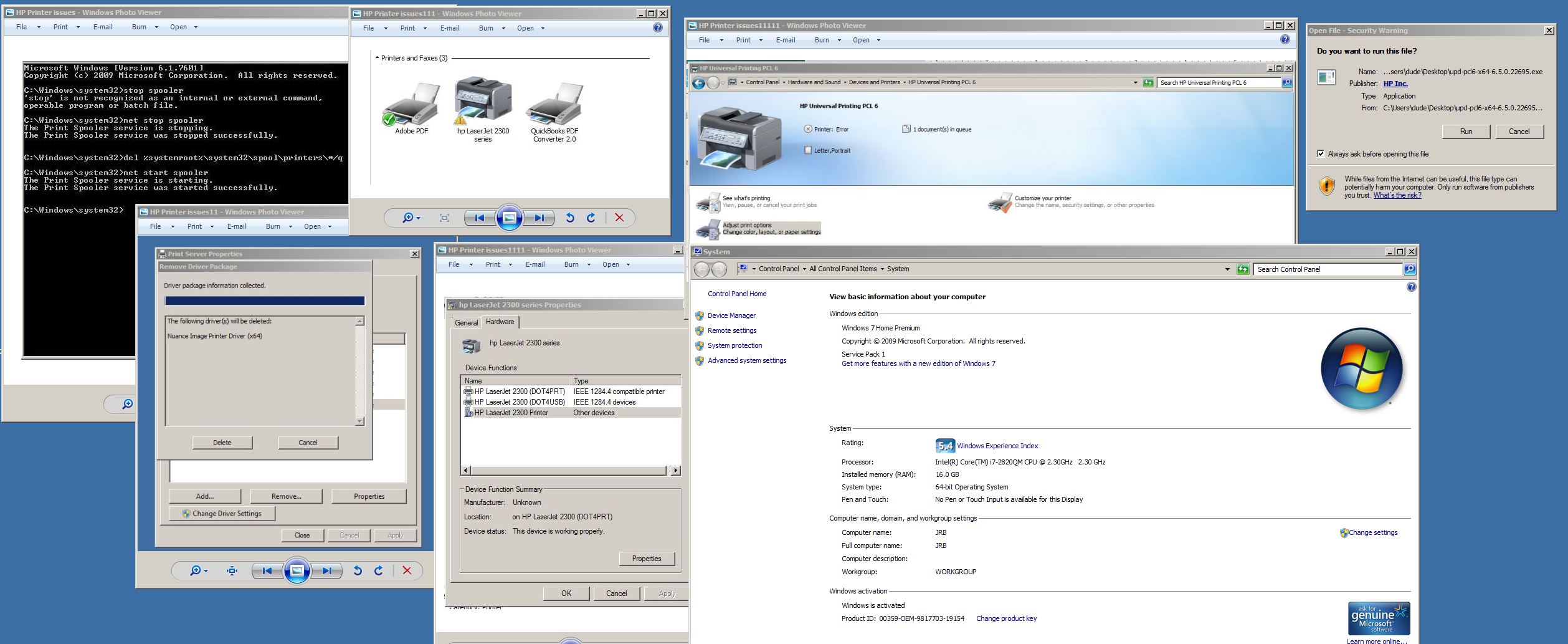Click help icon in System window
The height and width of the screenshot is (644, 1568).
click(x=1411, y=287)
